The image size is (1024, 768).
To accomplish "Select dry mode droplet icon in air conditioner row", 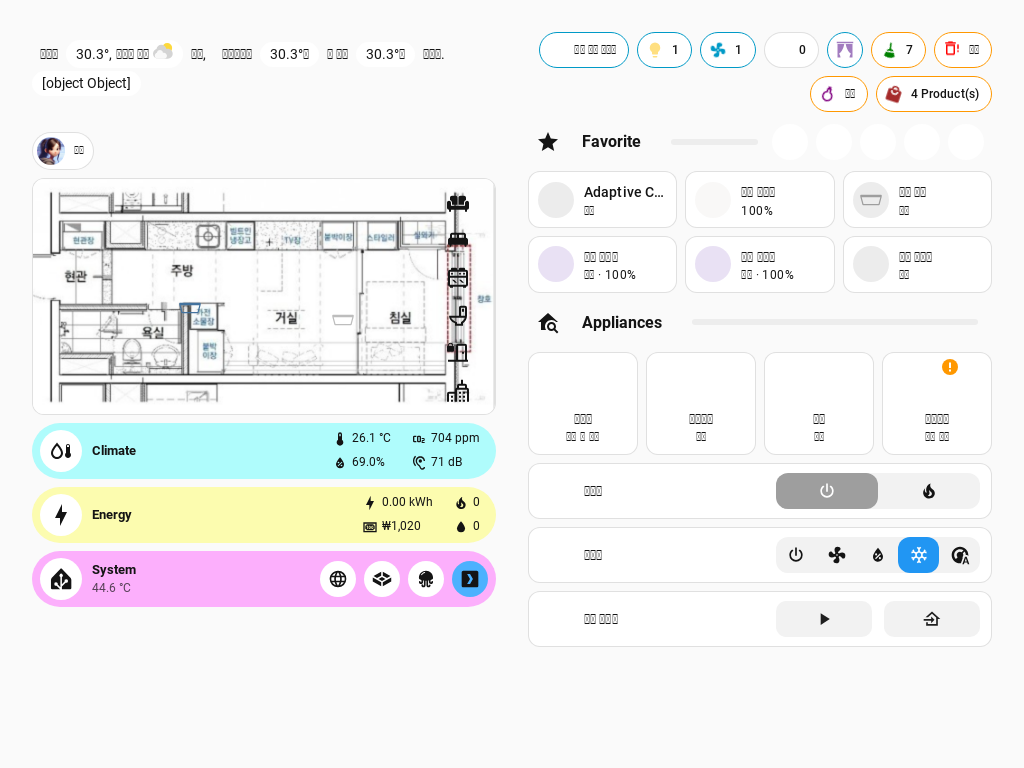I will click(x=878, y=555).
